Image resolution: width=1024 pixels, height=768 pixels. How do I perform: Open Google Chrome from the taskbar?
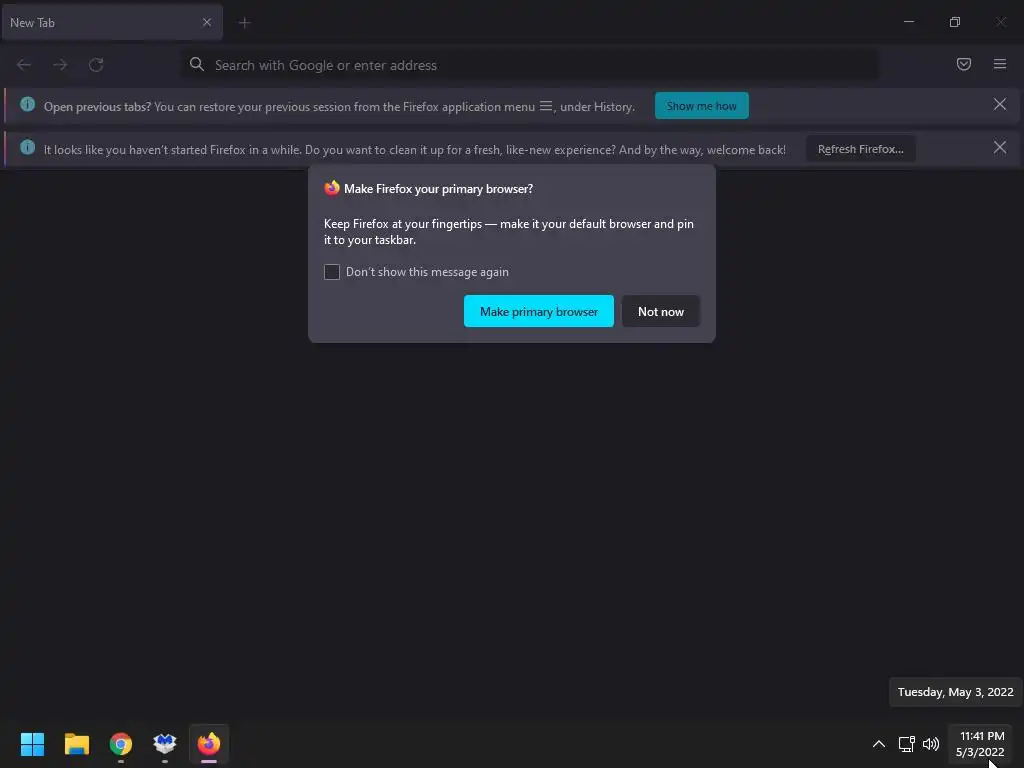coord(121,743)
